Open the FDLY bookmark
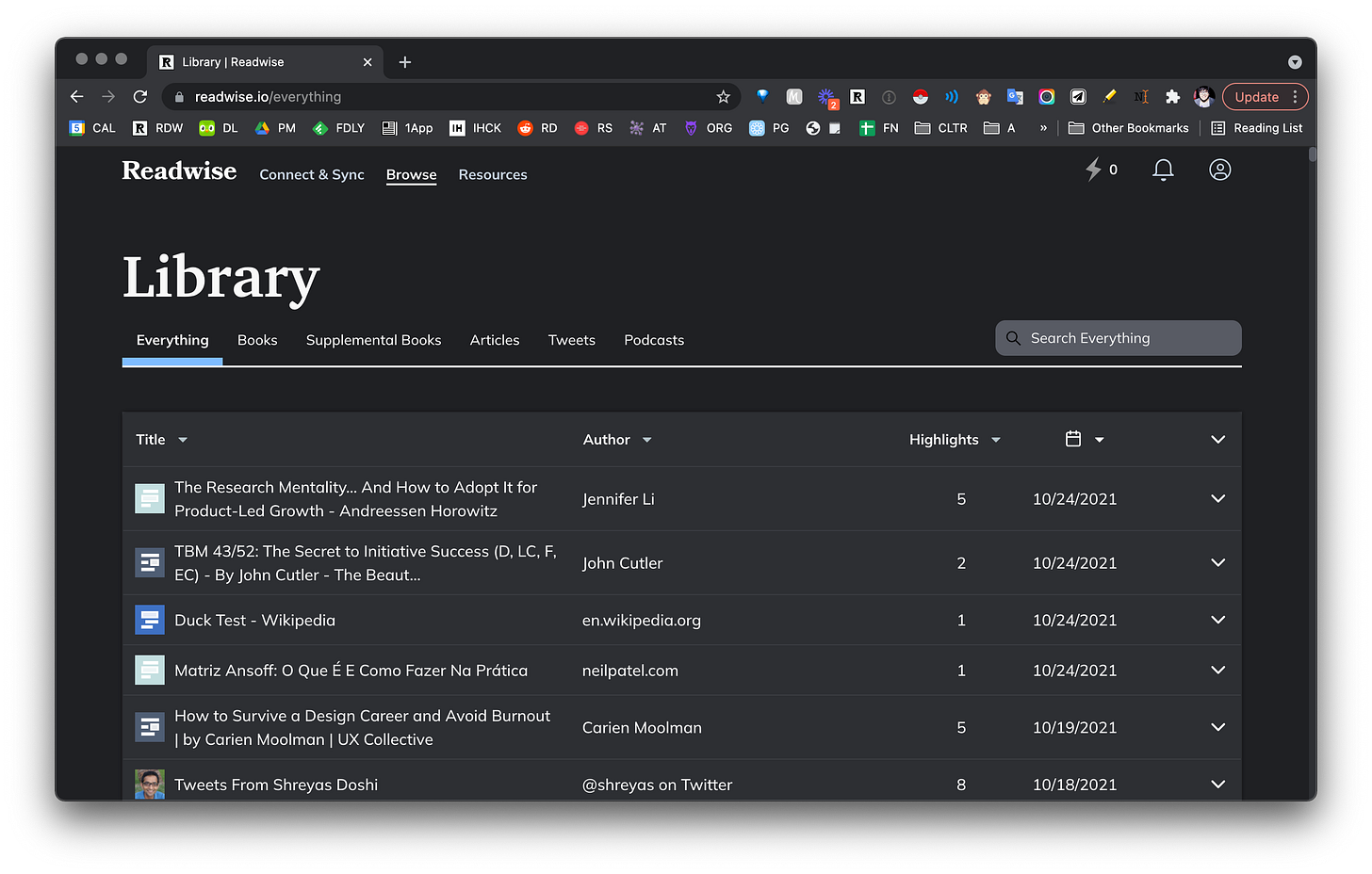The image size is (1372, 874). pos(338,128)
